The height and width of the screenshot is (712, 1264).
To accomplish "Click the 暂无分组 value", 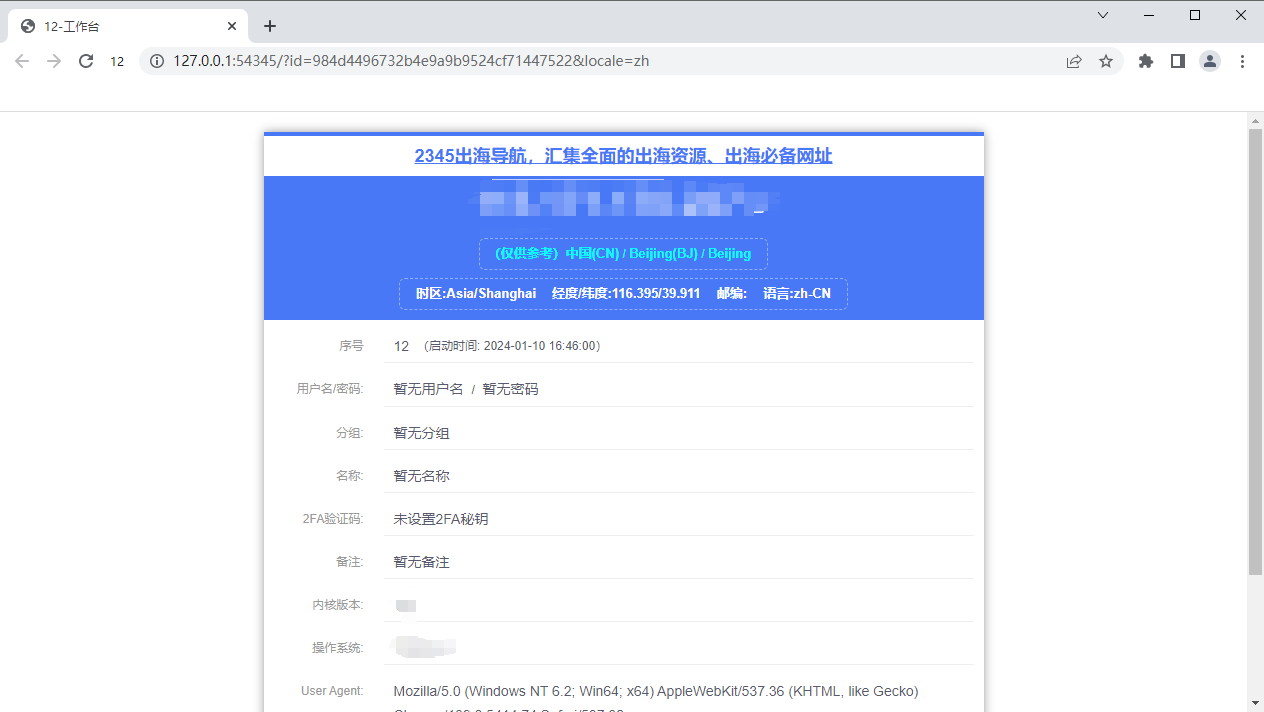I will [421, 433].
